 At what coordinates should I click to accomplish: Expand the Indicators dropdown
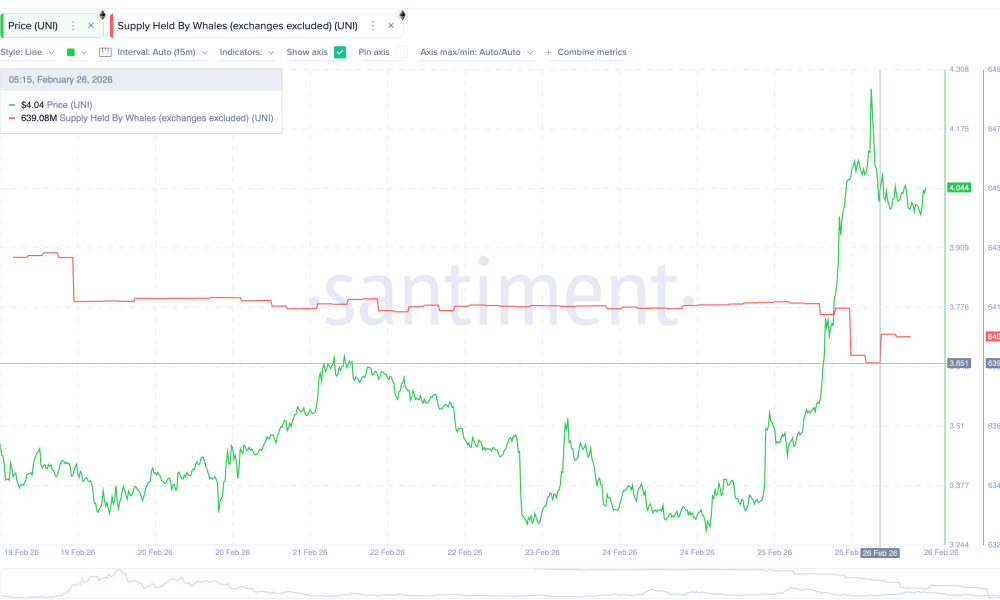click(x=246, y=52)
